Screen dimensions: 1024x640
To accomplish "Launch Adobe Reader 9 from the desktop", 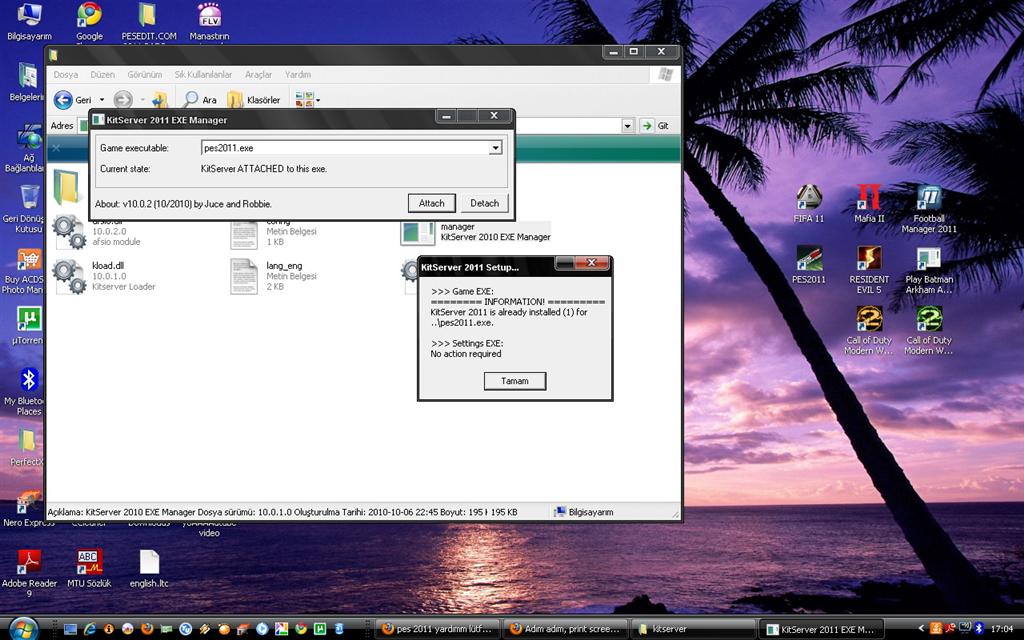I will [29, 573].
